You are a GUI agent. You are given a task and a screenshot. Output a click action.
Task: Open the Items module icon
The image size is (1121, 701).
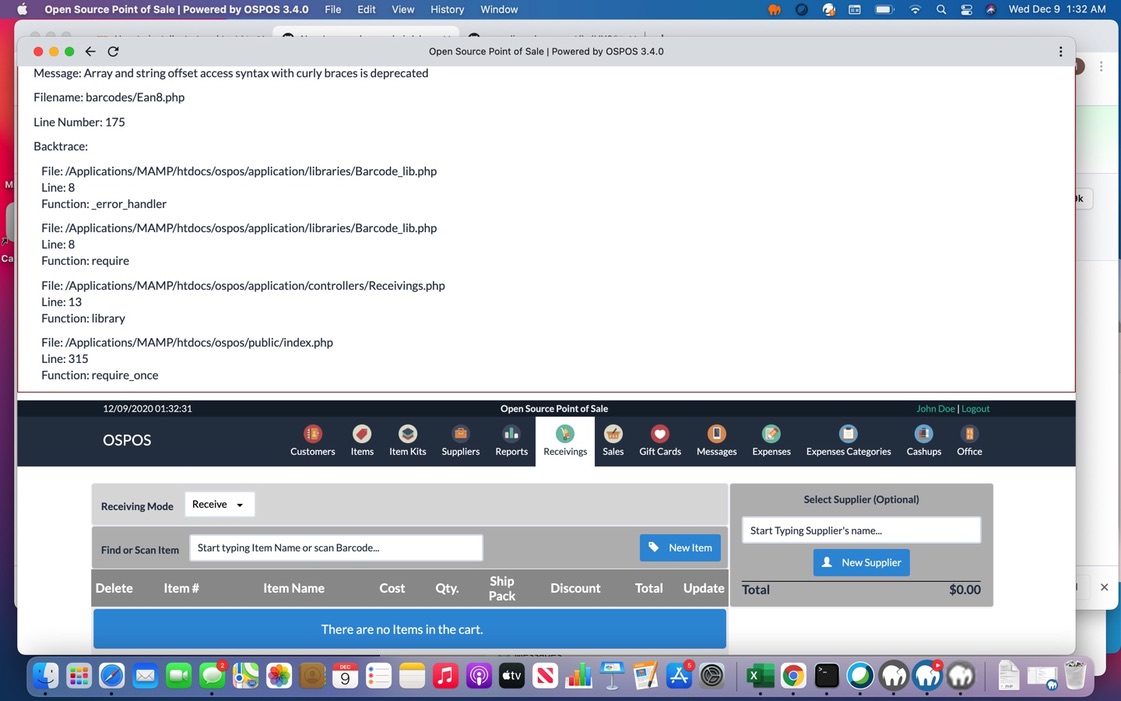(362, 441)
